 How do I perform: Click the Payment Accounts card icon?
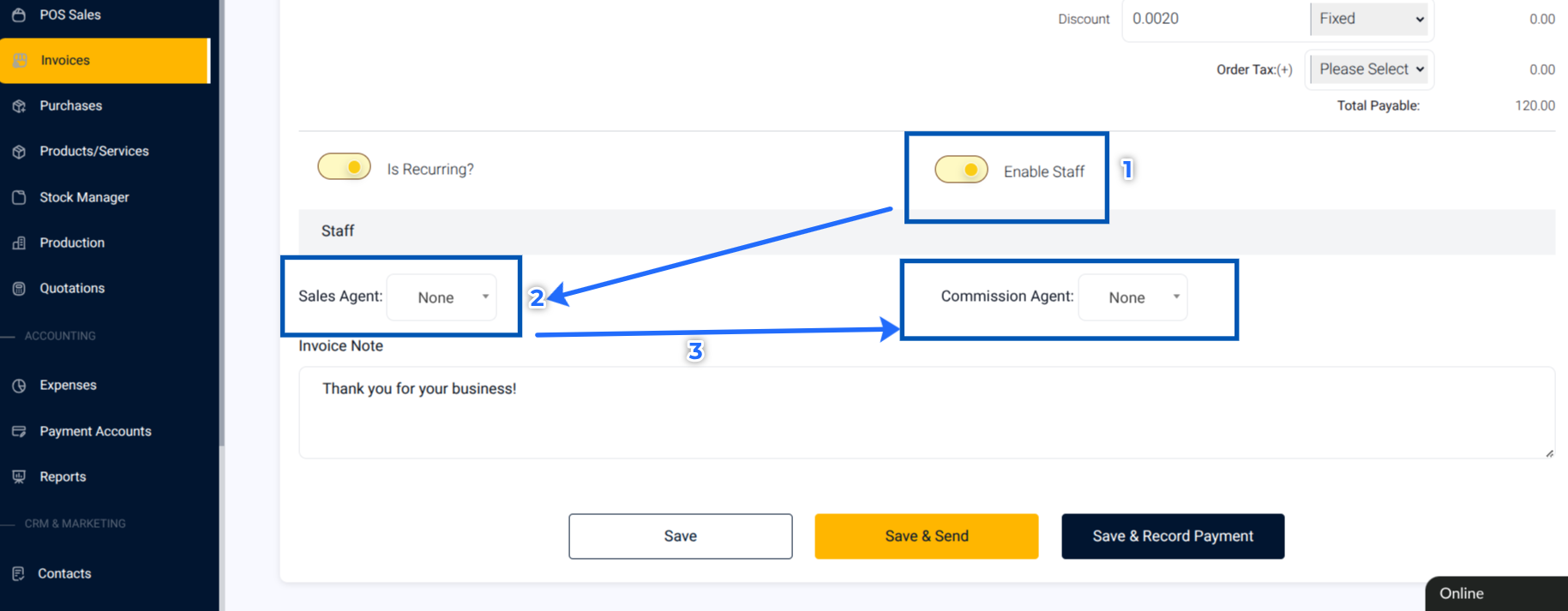tap(19, 431)
